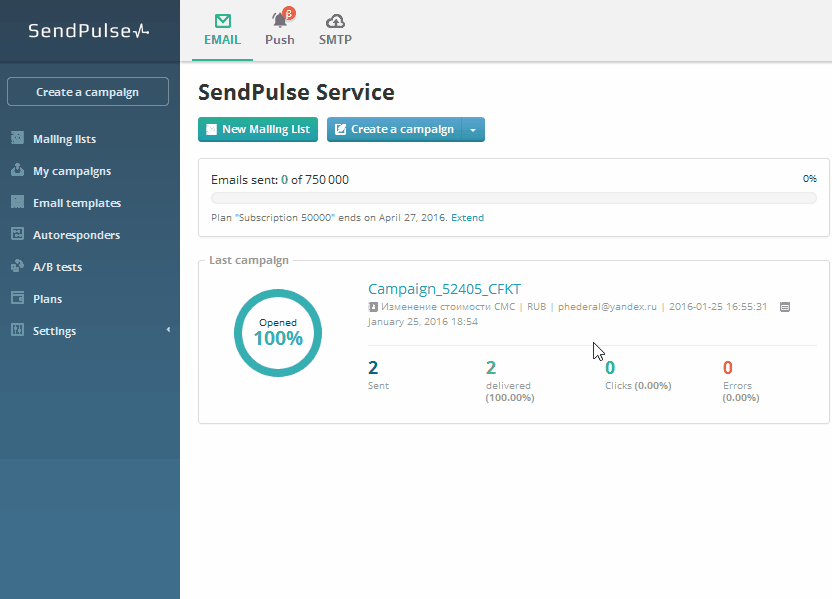Open Mailing lists in the sidebar
The image size is (832, 599).
(65, 139)
